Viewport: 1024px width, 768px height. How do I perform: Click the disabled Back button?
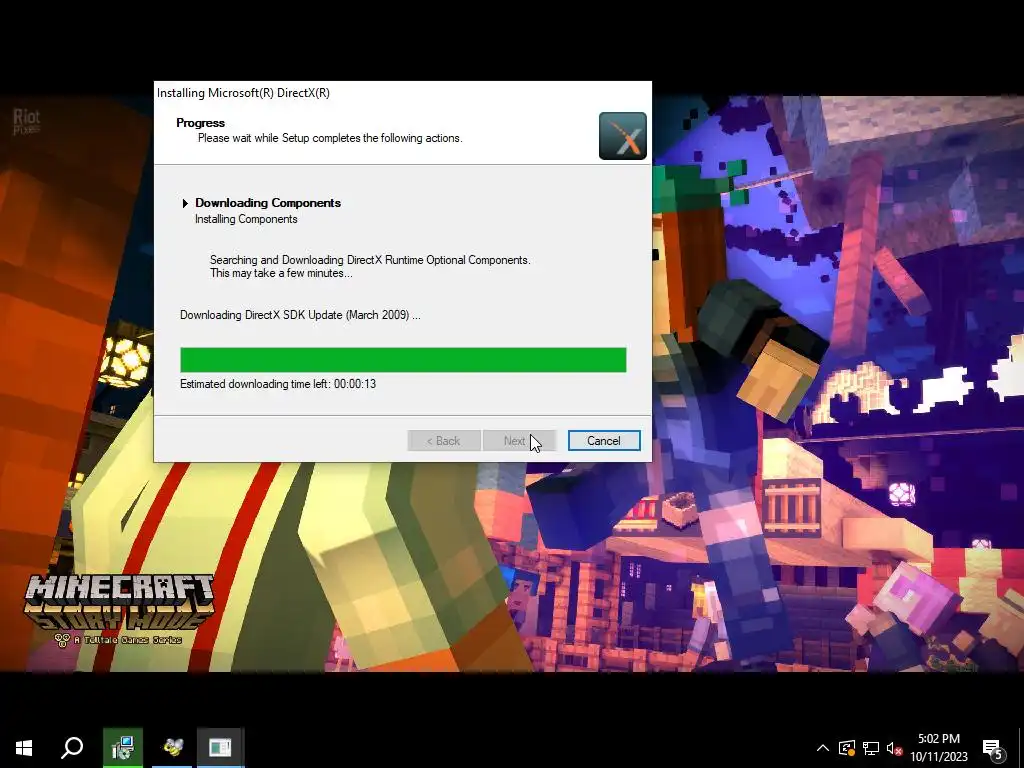(444, 441)
